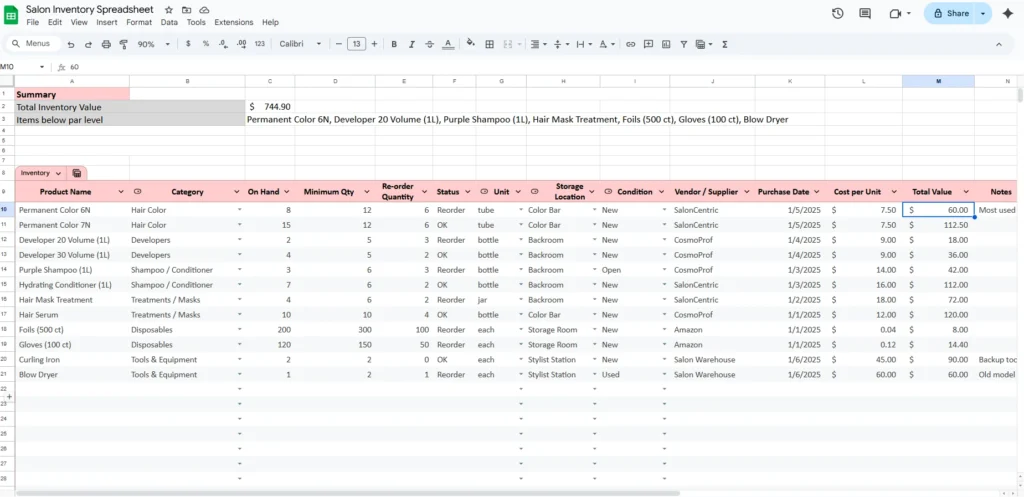The image size is (1024, 497).
Task: Expand Share options dropdown arrow
Action: pos(984,13)
